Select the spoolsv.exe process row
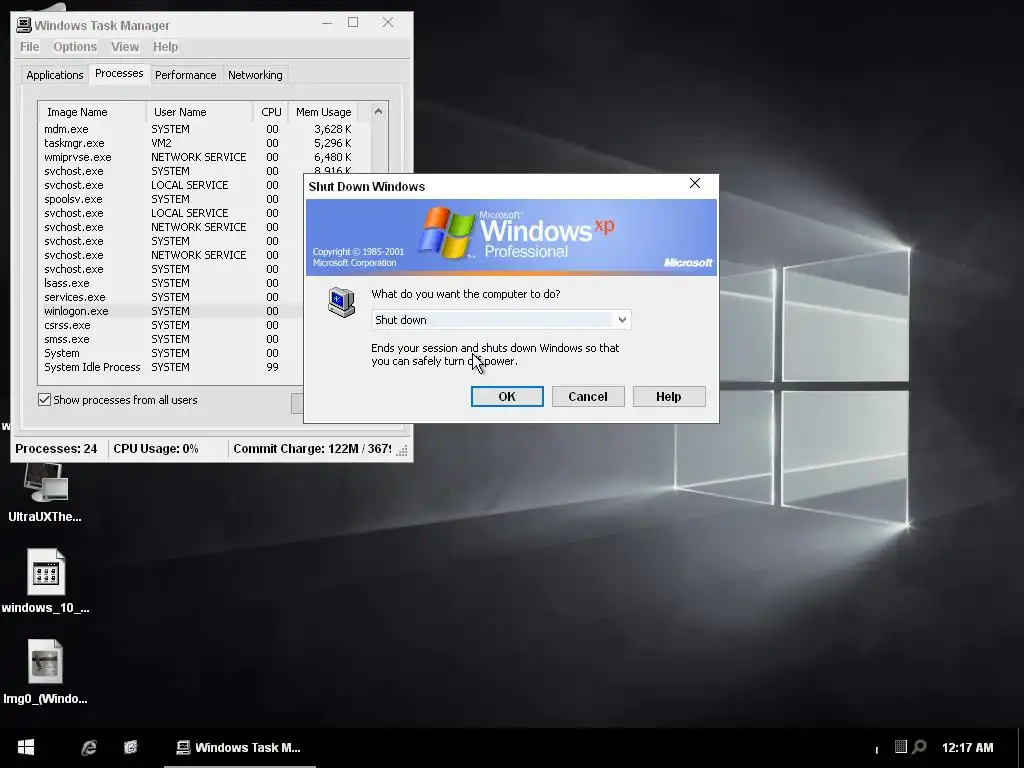 171,199
